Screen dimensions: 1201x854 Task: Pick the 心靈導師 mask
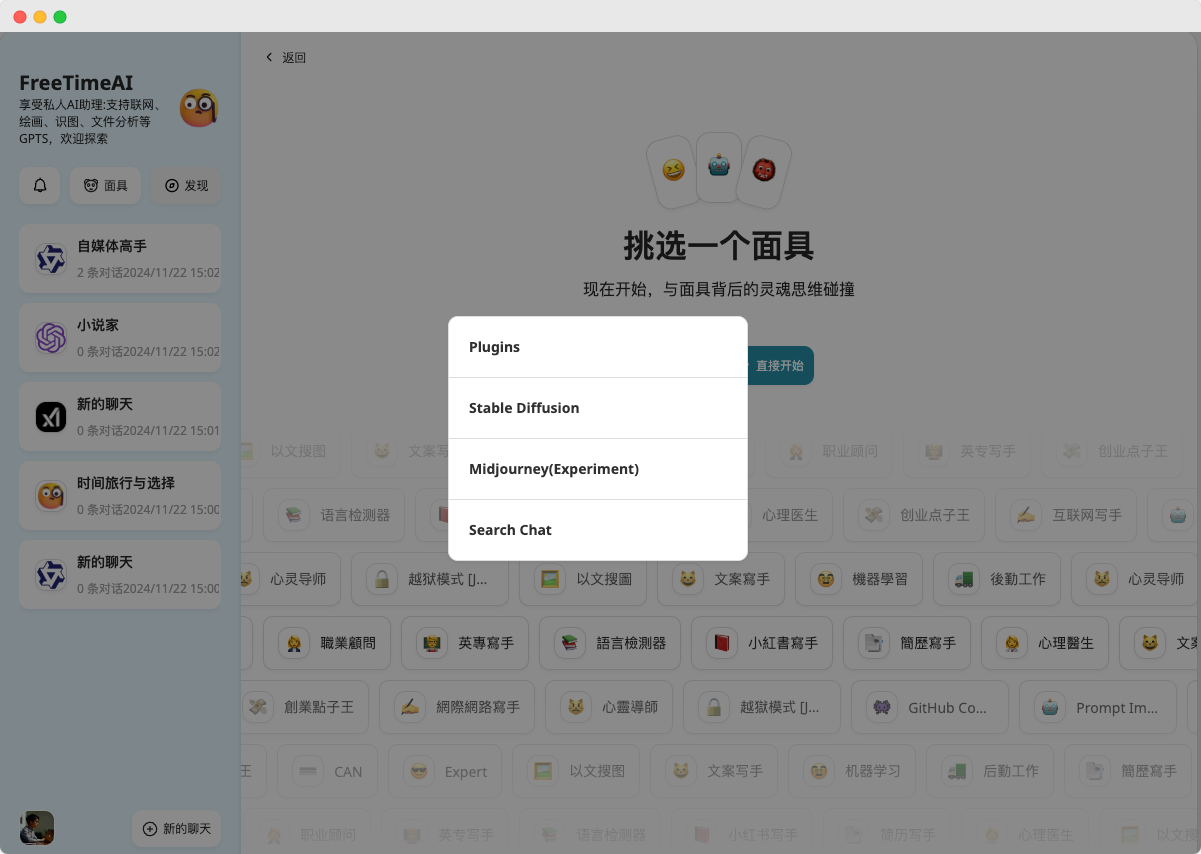click(609, 707)
